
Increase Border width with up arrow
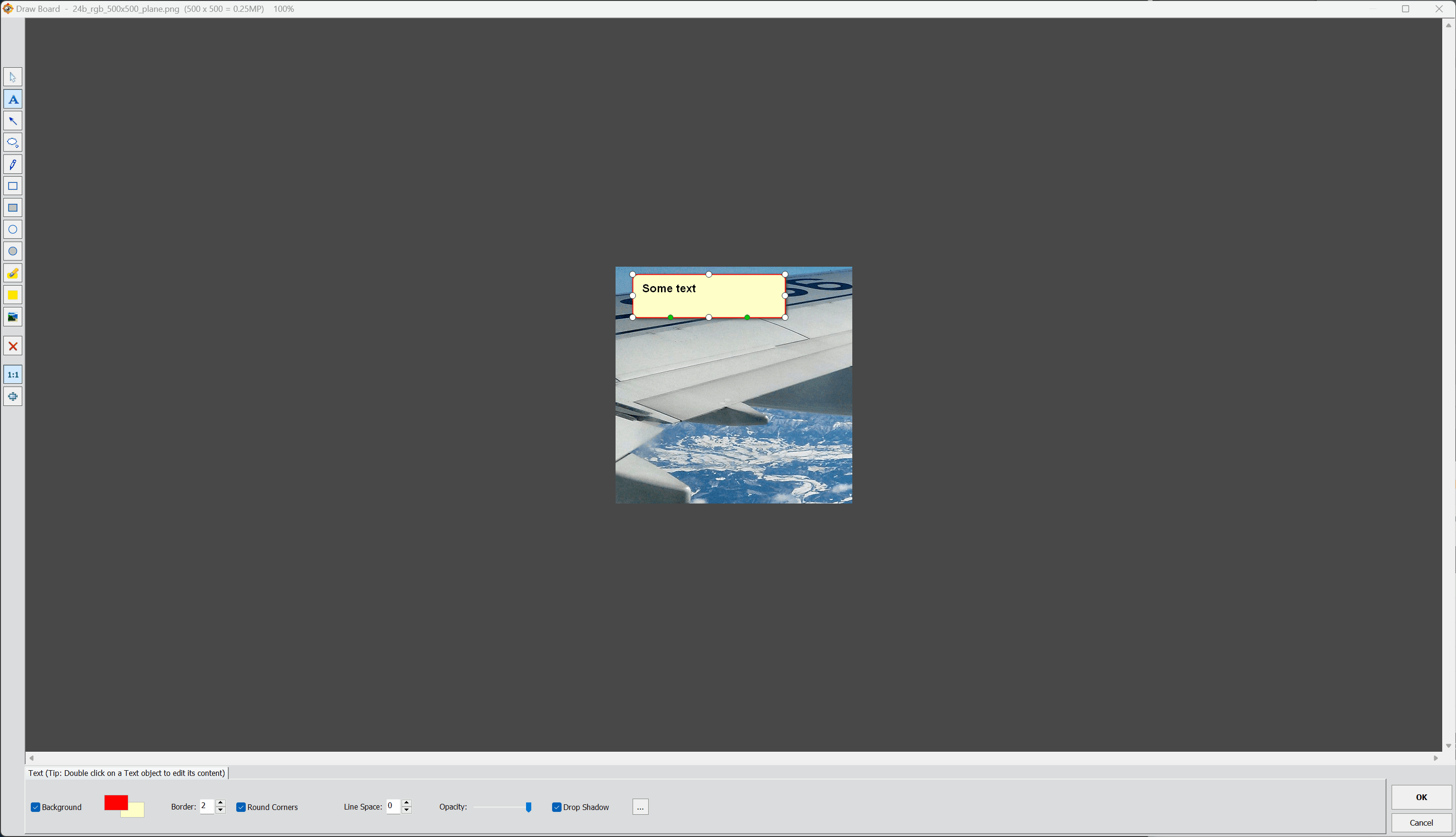point(221,802)
